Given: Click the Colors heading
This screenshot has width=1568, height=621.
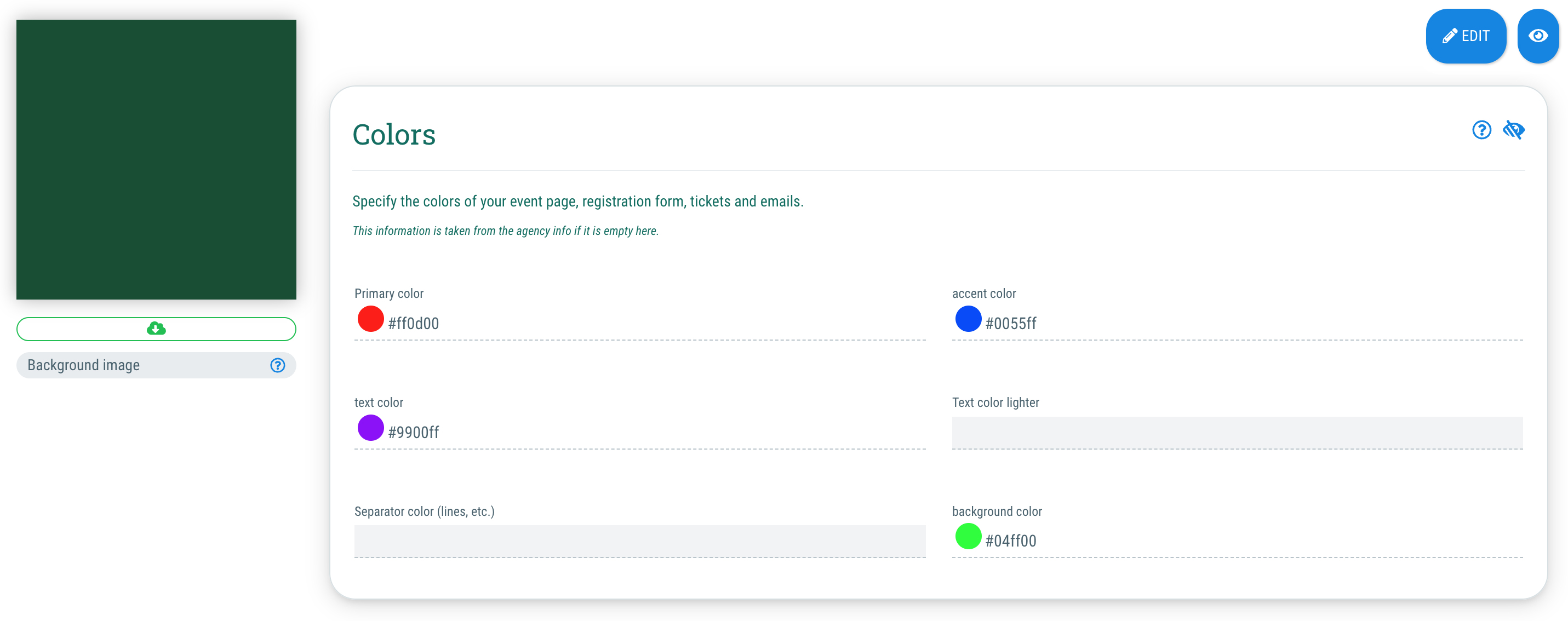Looking at the screenshot, I should (394, 134).
